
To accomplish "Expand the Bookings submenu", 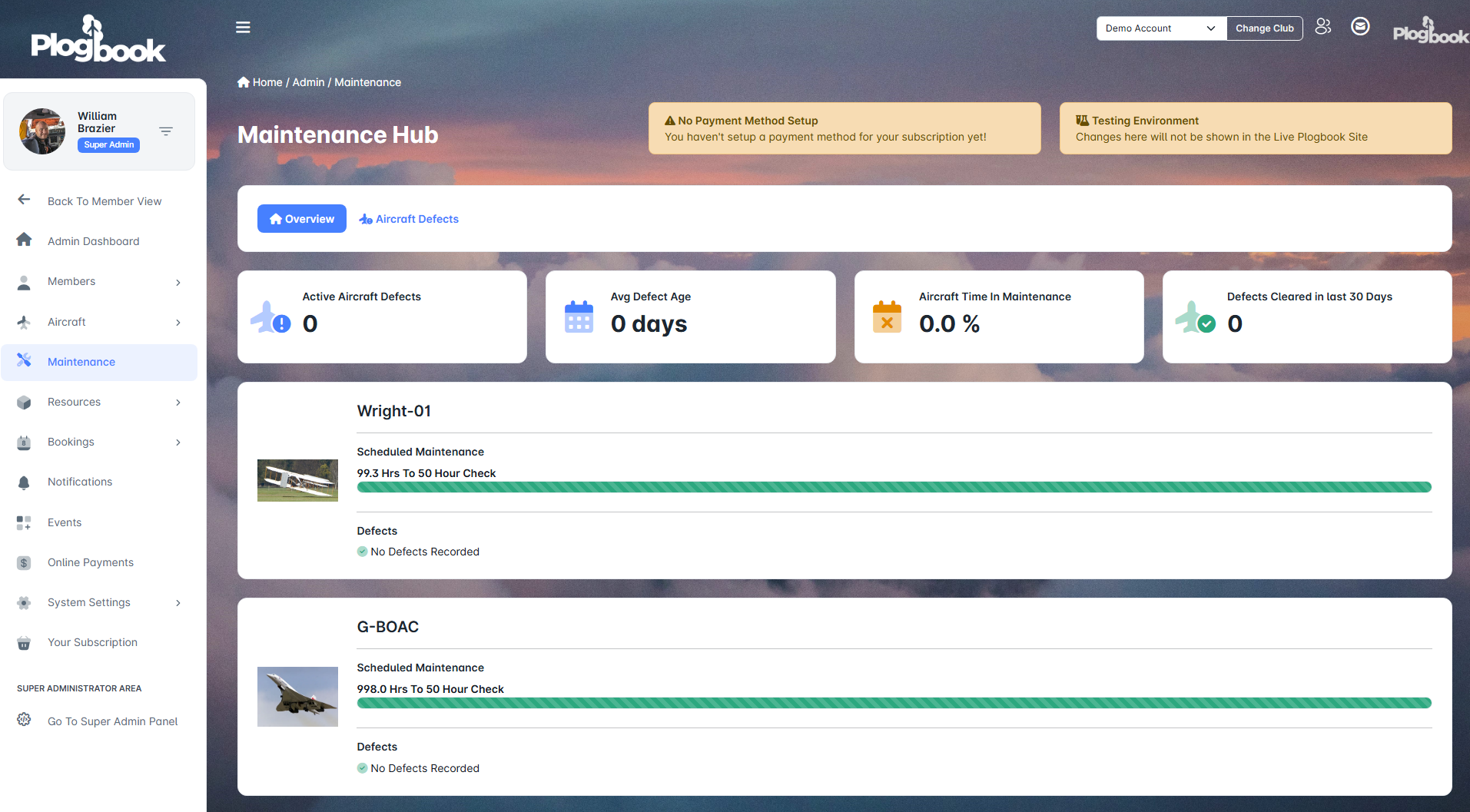I will pyautogui.click(x=178, y=442).
